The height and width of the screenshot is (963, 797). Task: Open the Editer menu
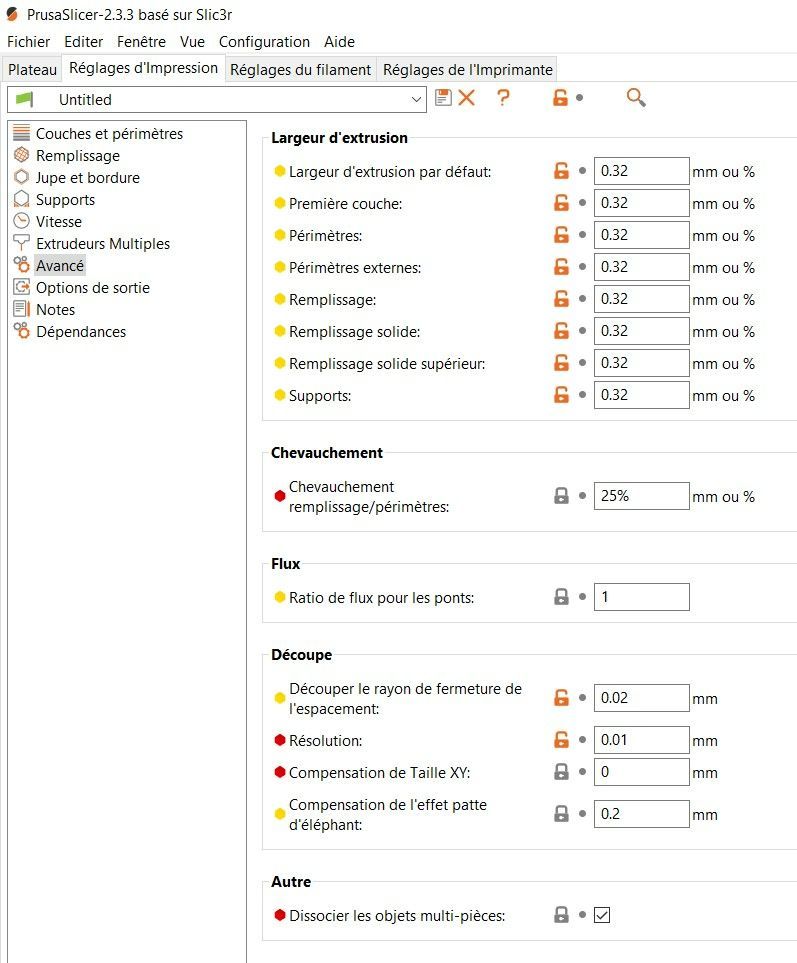coord(84,42)
